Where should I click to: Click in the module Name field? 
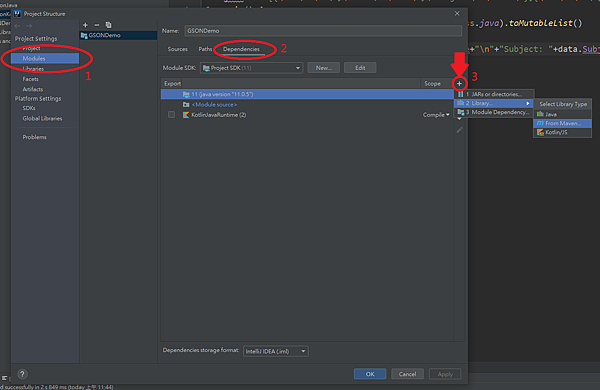click(x=323, y=31)
